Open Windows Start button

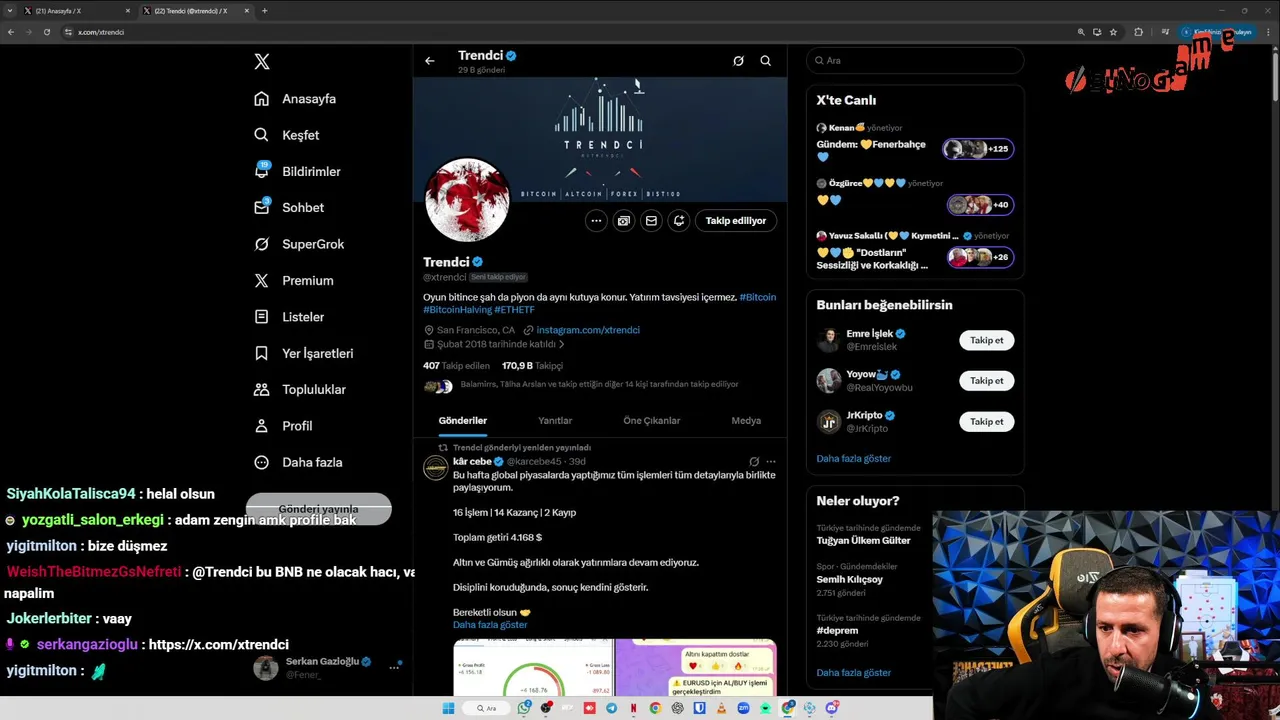[448, 708]
